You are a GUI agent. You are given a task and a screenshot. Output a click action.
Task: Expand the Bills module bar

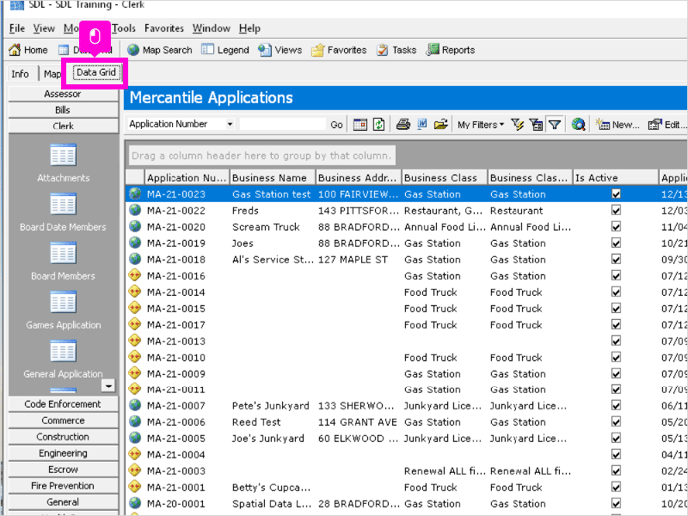63,110
